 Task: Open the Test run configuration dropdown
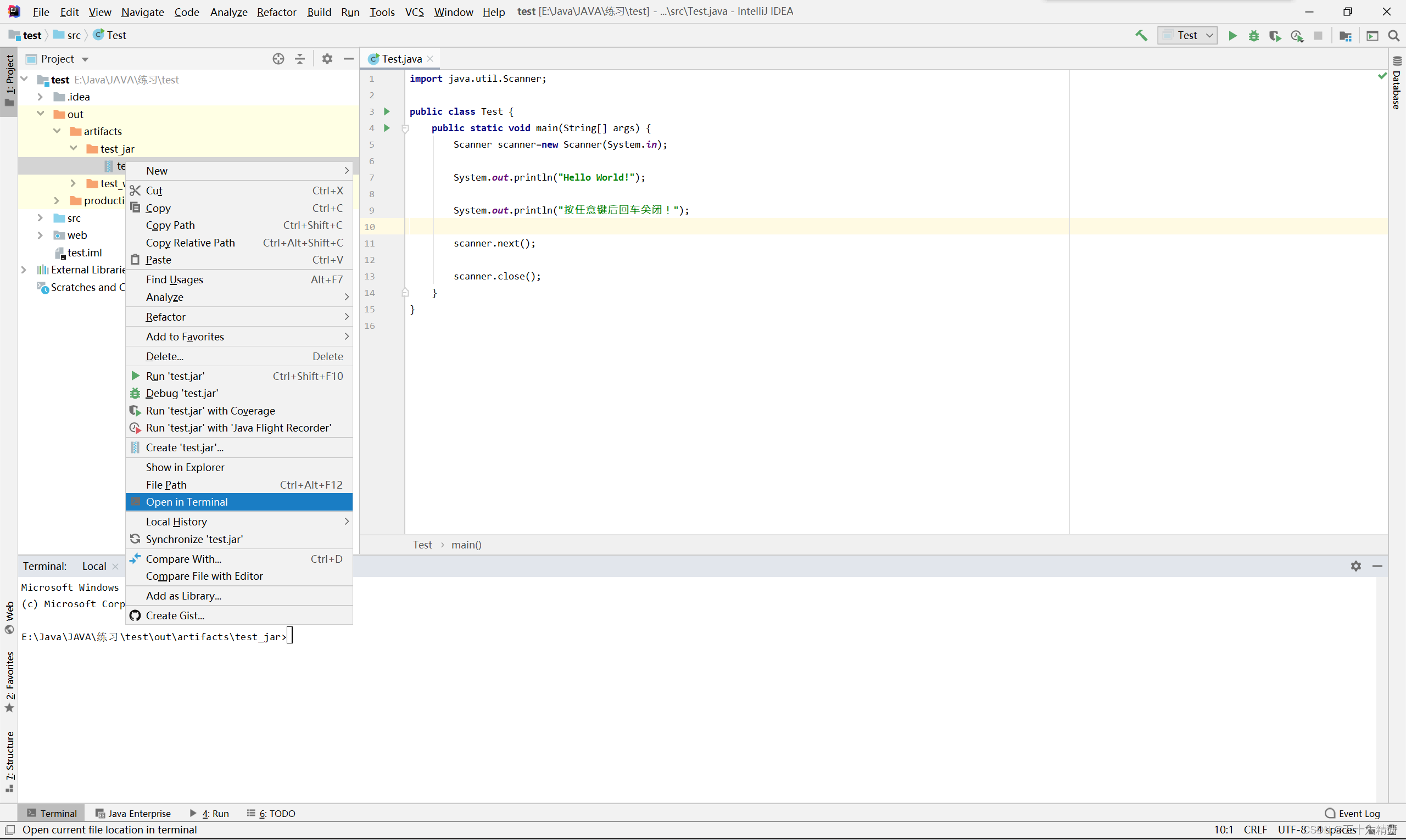[x=1187, y=36]
